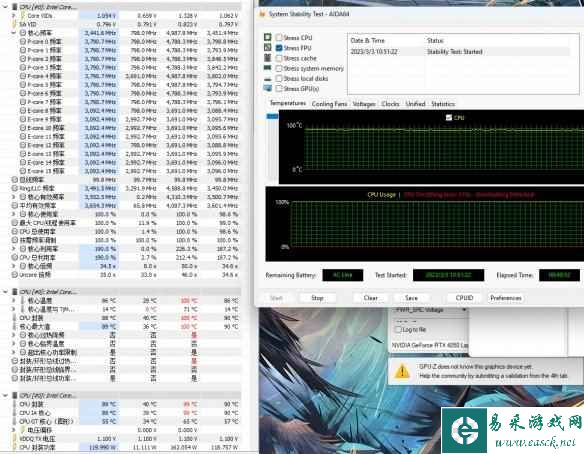Image resolution: width=584 pixels, height=454 pixels.
Task: Switch to the Statistics tab
Action: [x=443, y=104]
